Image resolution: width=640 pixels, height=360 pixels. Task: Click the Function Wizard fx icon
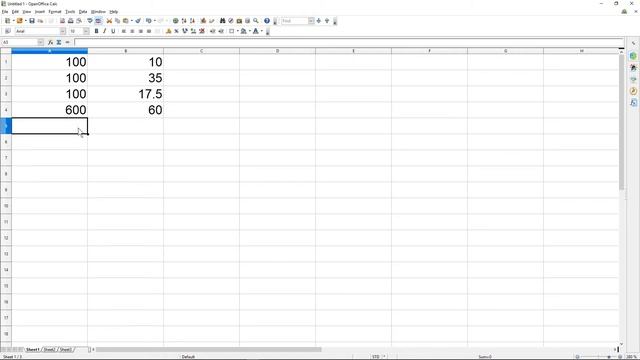[51, 42]
